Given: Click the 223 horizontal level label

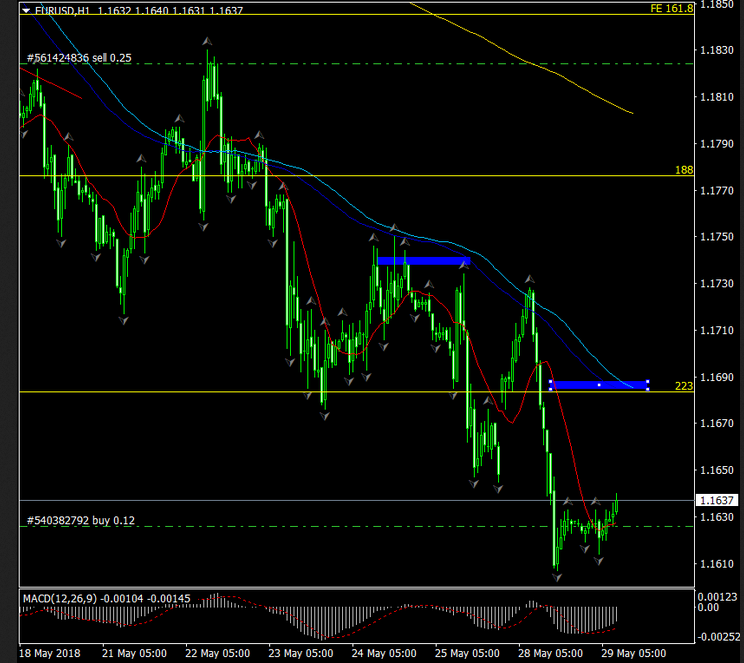Looking at the screenshot, I should click(x=684, y=386).
